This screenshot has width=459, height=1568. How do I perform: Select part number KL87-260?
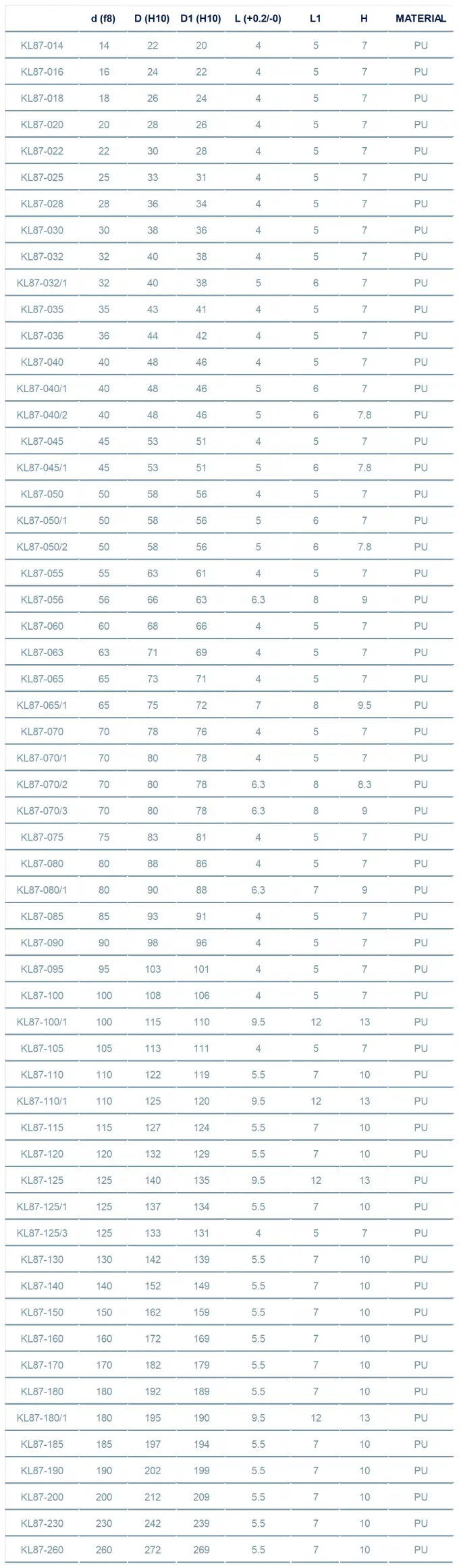[42, 1550]
